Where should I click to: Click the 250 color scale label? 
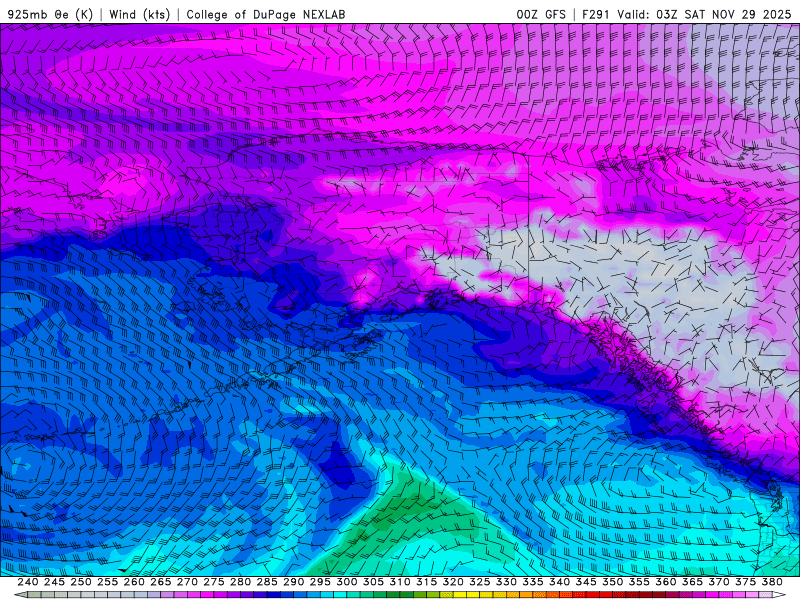click(81, 582)
